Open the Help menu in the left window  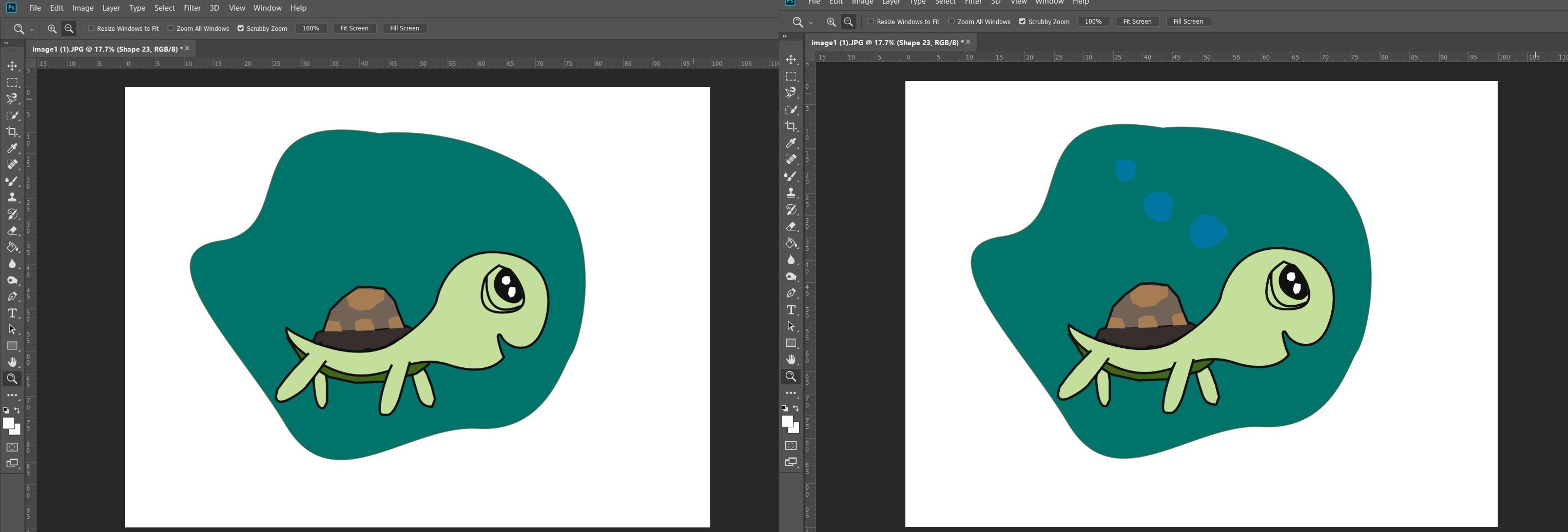pos(298,8)
